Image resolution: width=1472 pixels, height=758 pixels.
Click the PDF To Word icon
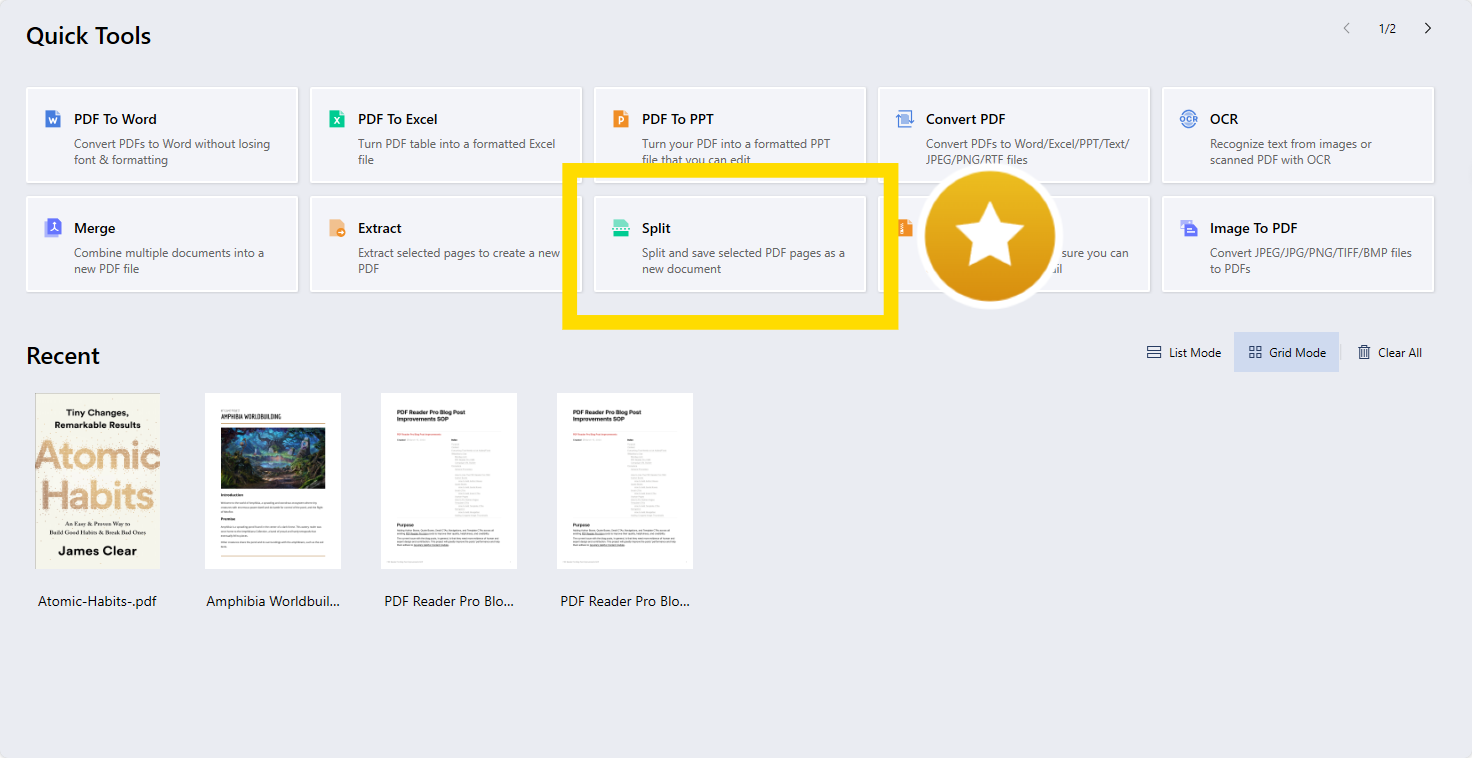(53, 119)
